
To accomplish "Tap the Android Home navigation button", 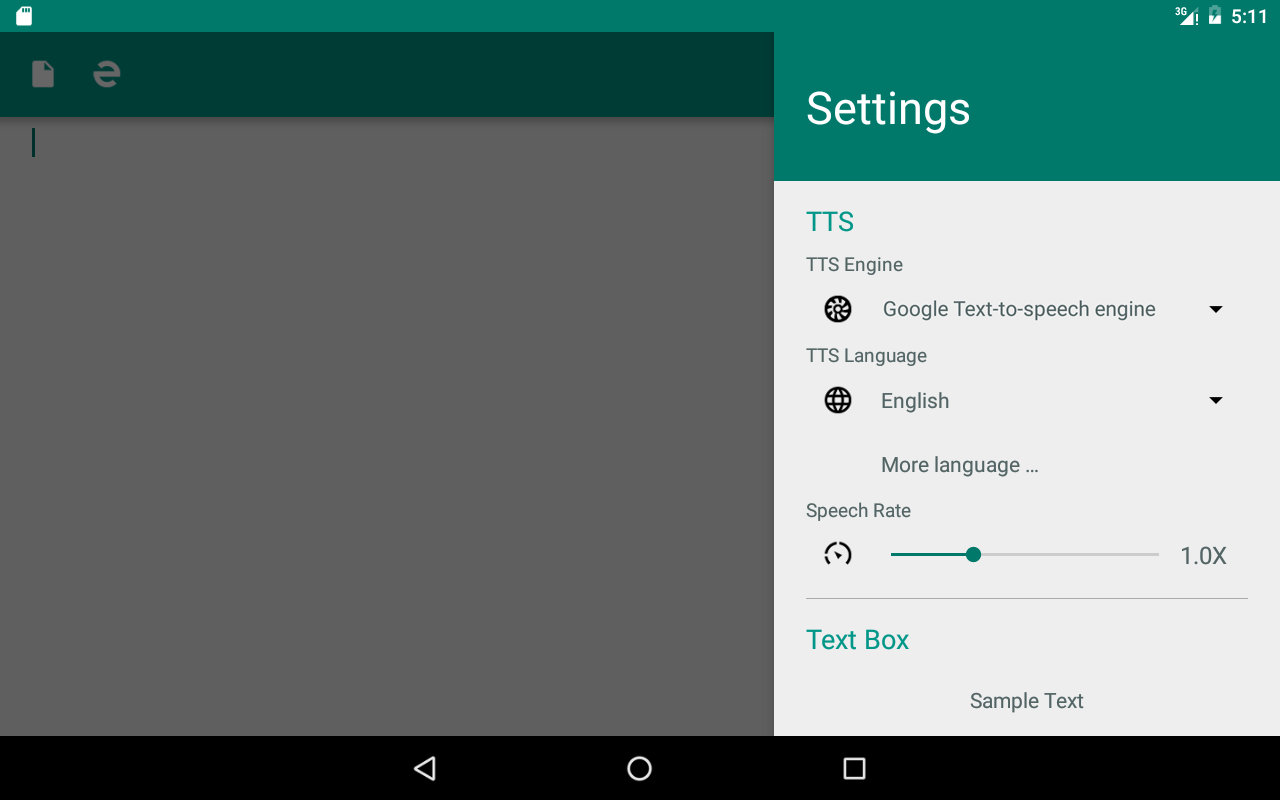I will pos(639,768).
